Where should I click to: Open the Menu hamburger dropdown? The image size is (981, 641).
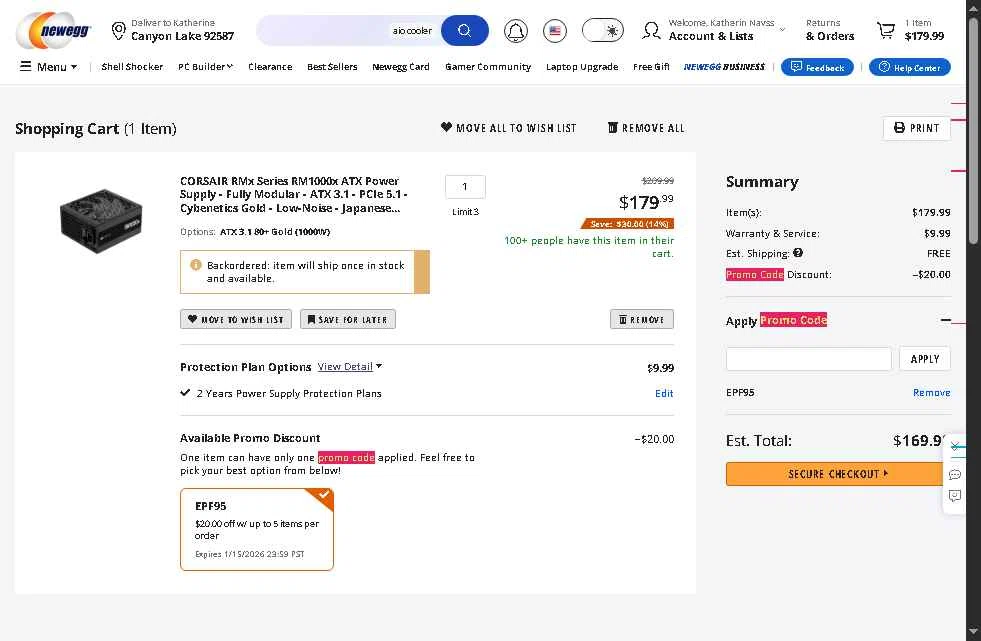pos(48,66)
